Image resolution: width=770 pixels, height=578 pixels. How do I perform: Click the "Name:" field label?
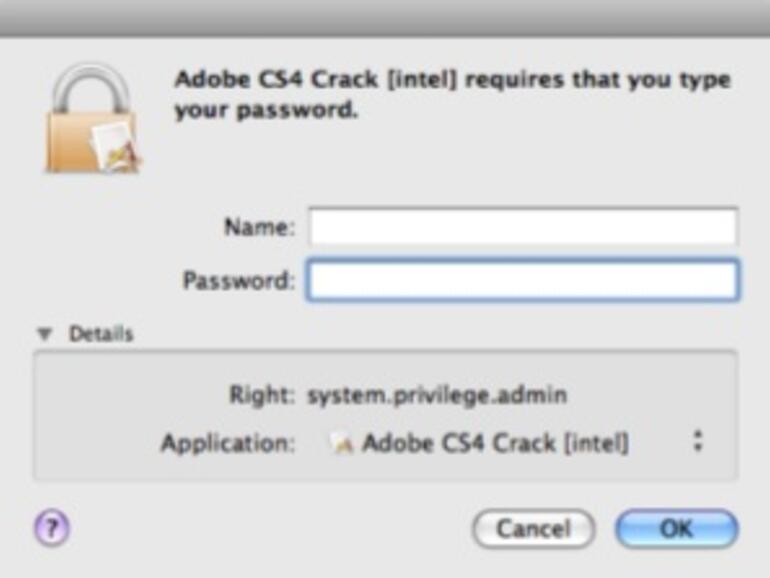pos(259,227)
